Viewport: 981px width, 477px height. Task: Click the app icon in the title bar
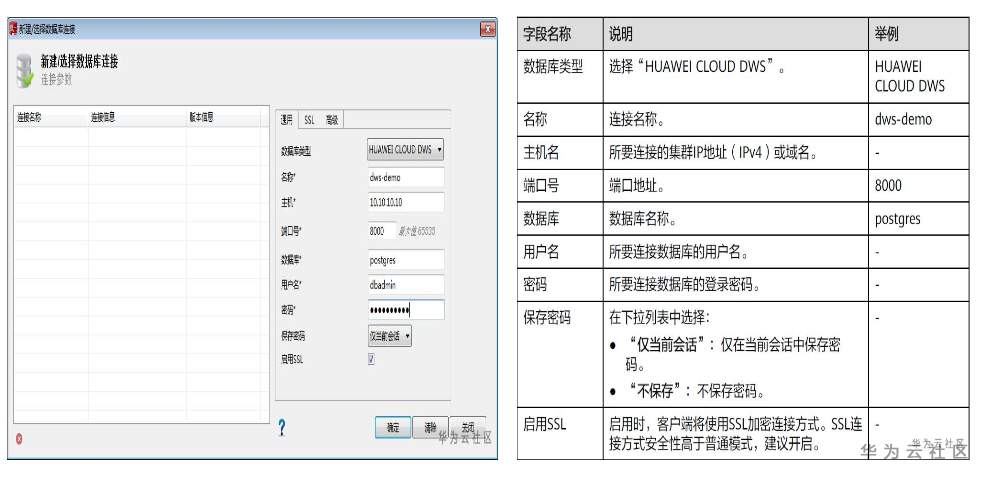click(13, 29)
